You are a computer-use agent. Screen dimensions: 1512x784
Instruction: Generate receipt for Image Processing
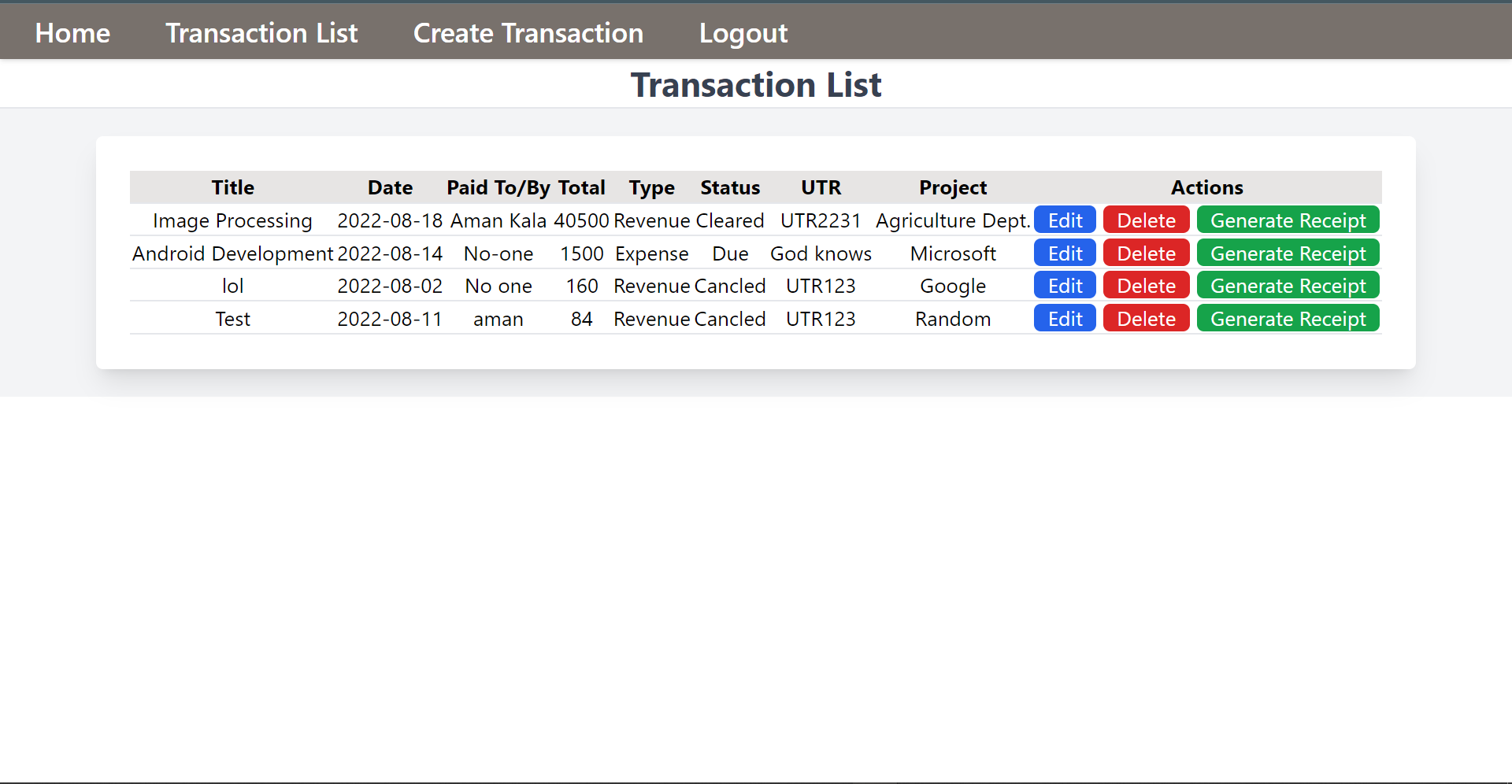tap(1288, 220)
